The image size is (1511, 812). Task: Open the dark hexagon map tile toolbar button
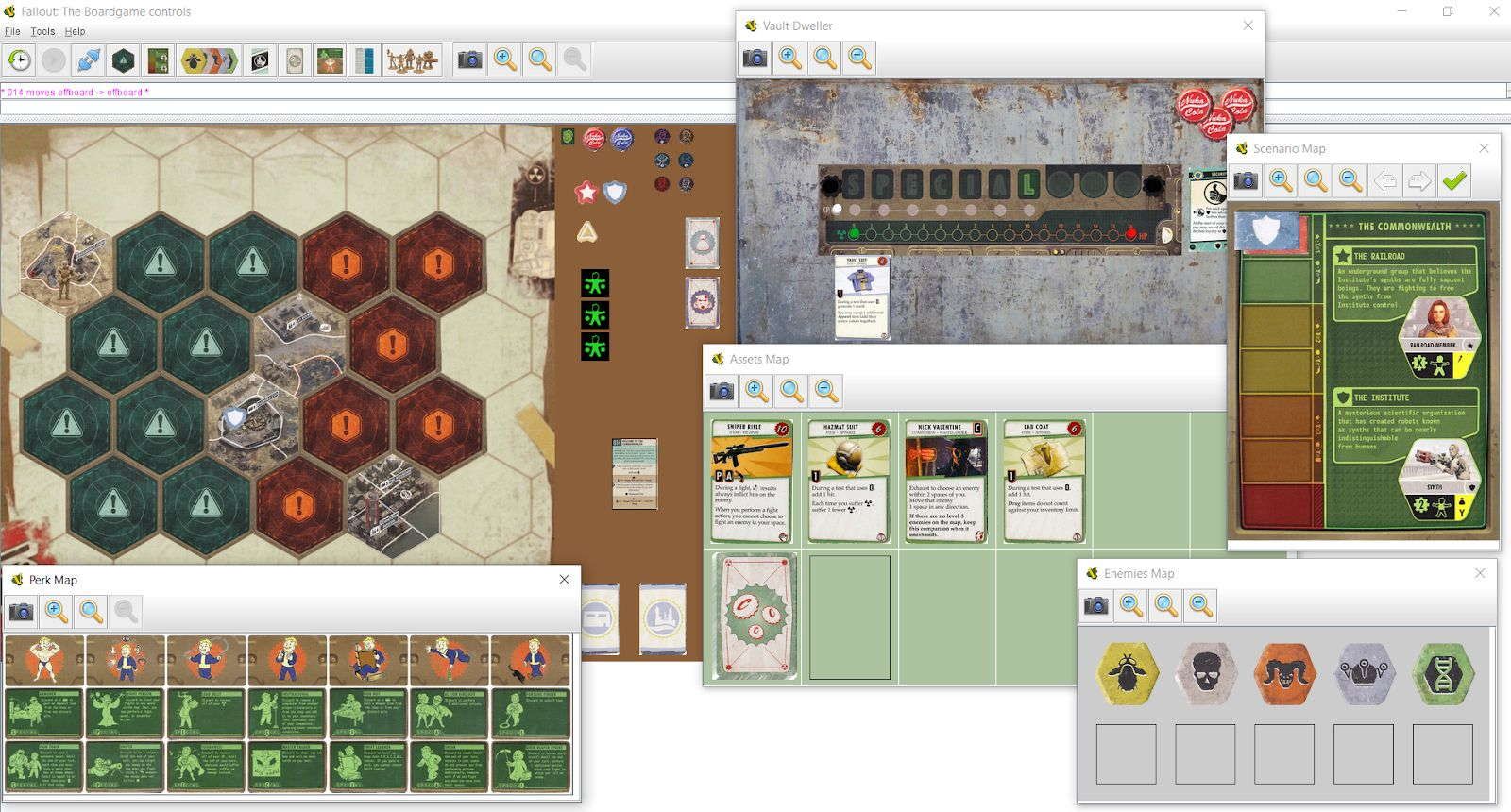(x=124, y=60)
